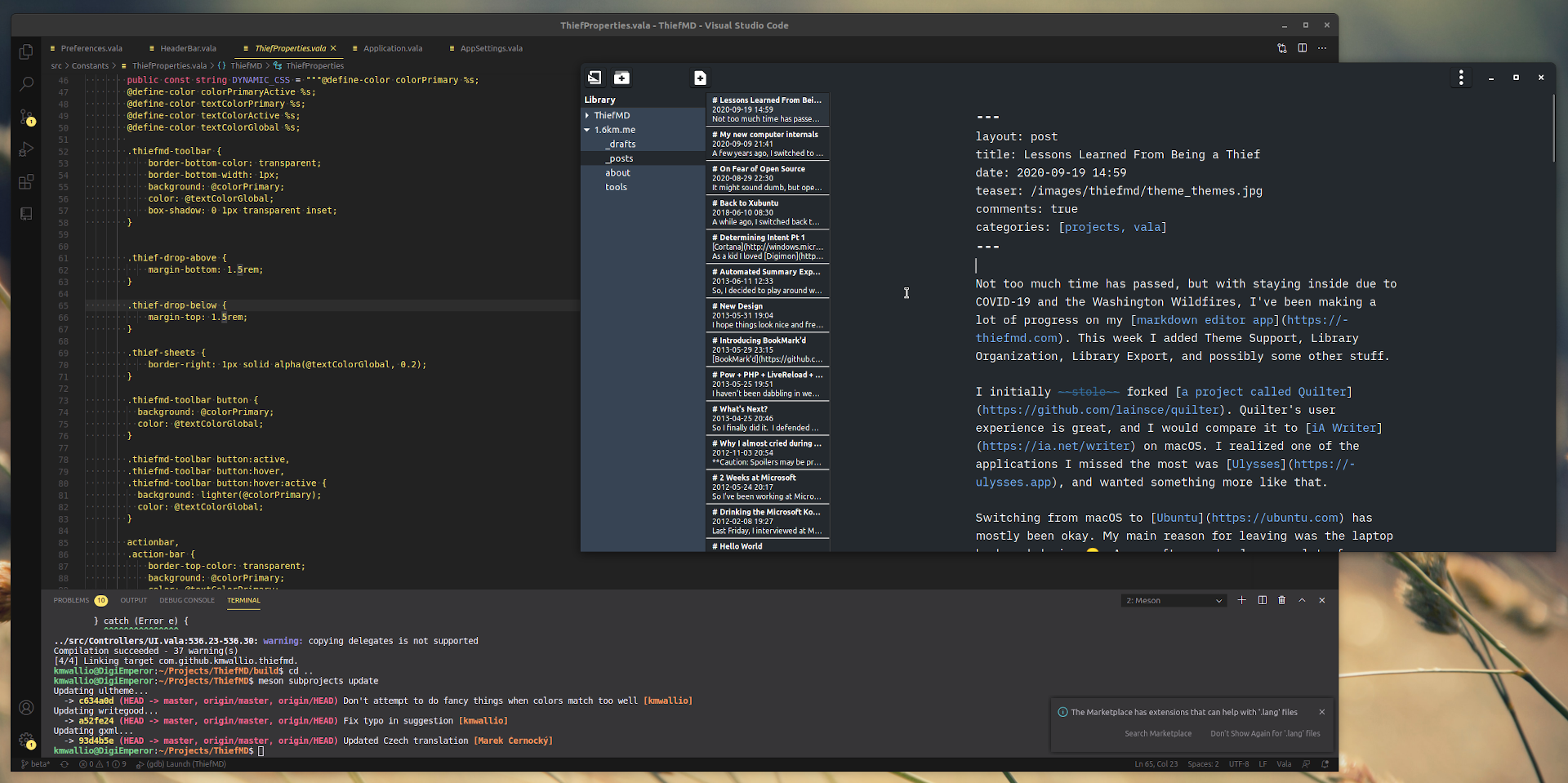
Task: Kill the terminal with trash icon
Action: coord(1281,600)
